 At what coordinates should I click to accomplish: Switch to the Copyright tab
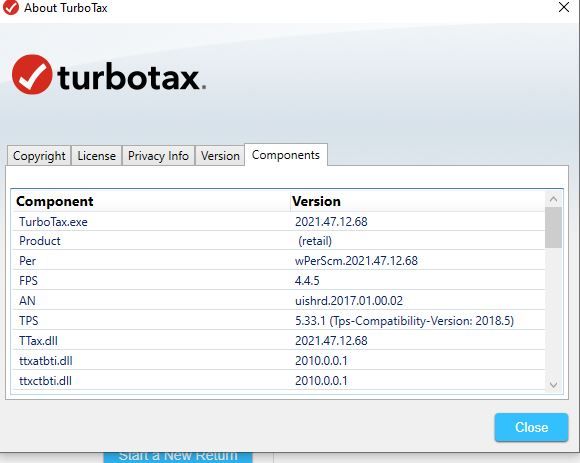coord(39,156)
